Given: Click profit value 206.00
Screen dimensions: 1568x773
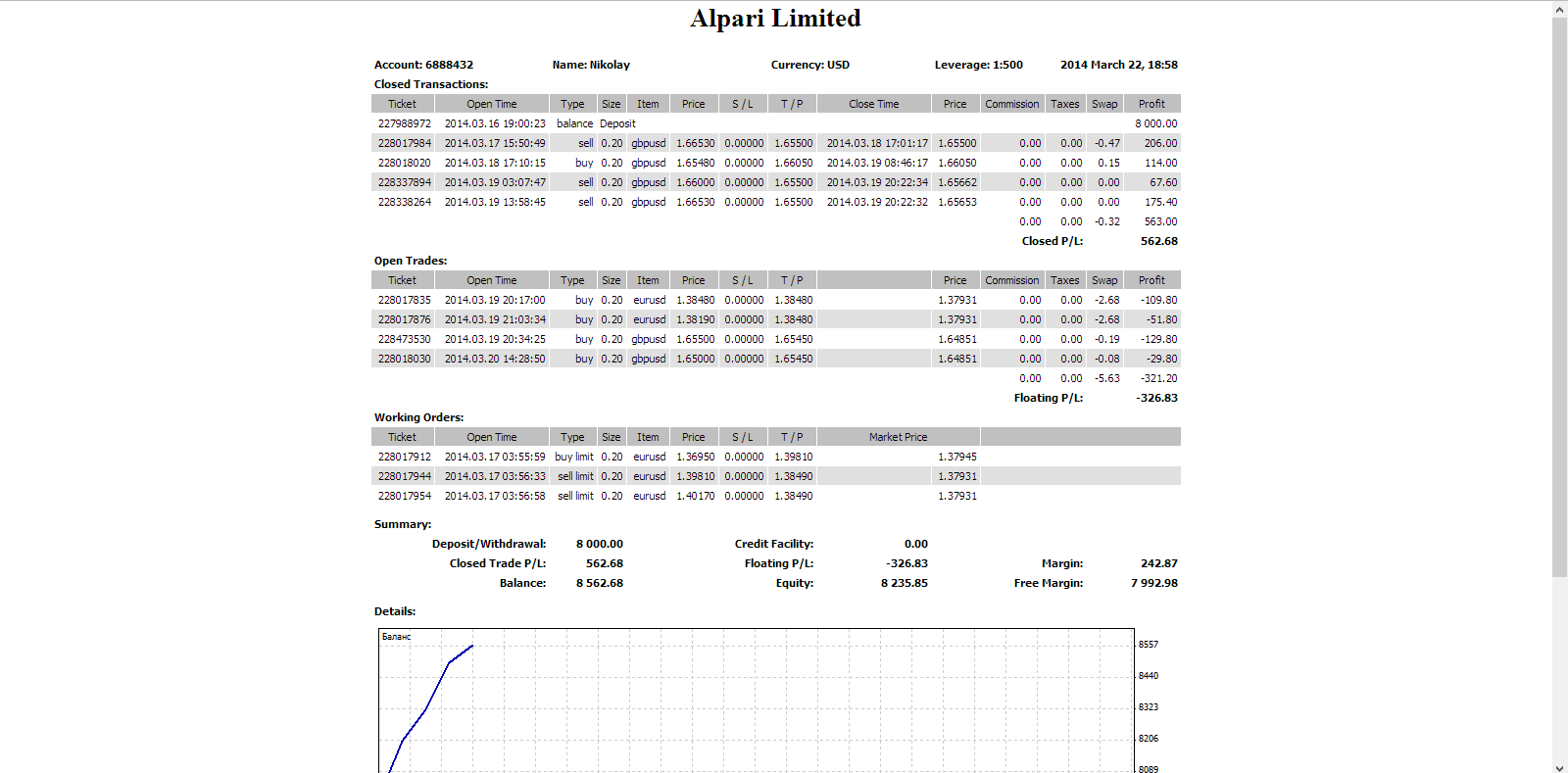Looking at the screenshot, I should (x=1161, y=143).
